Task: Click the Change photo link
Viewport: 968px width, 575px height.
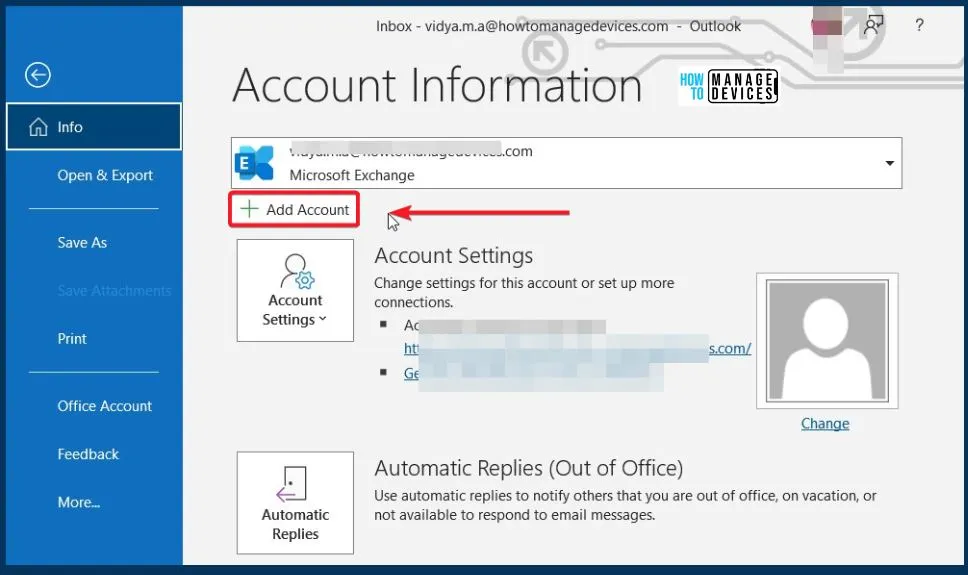Action: point(825,424)
